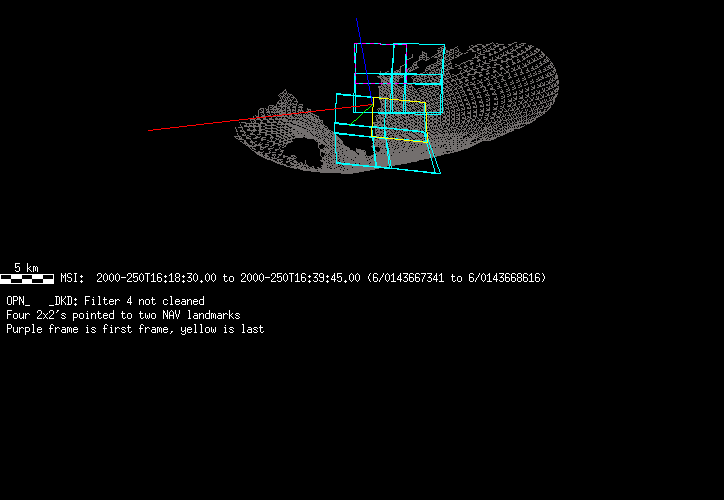Click the 5 km scale bar
The height and width of the screenshot is (500, 724).
click(27, 278)
